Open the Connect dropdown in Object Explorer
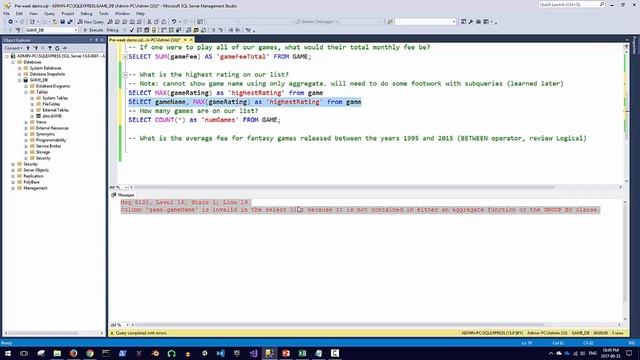The image size is (640, 360). coord(13,48)
